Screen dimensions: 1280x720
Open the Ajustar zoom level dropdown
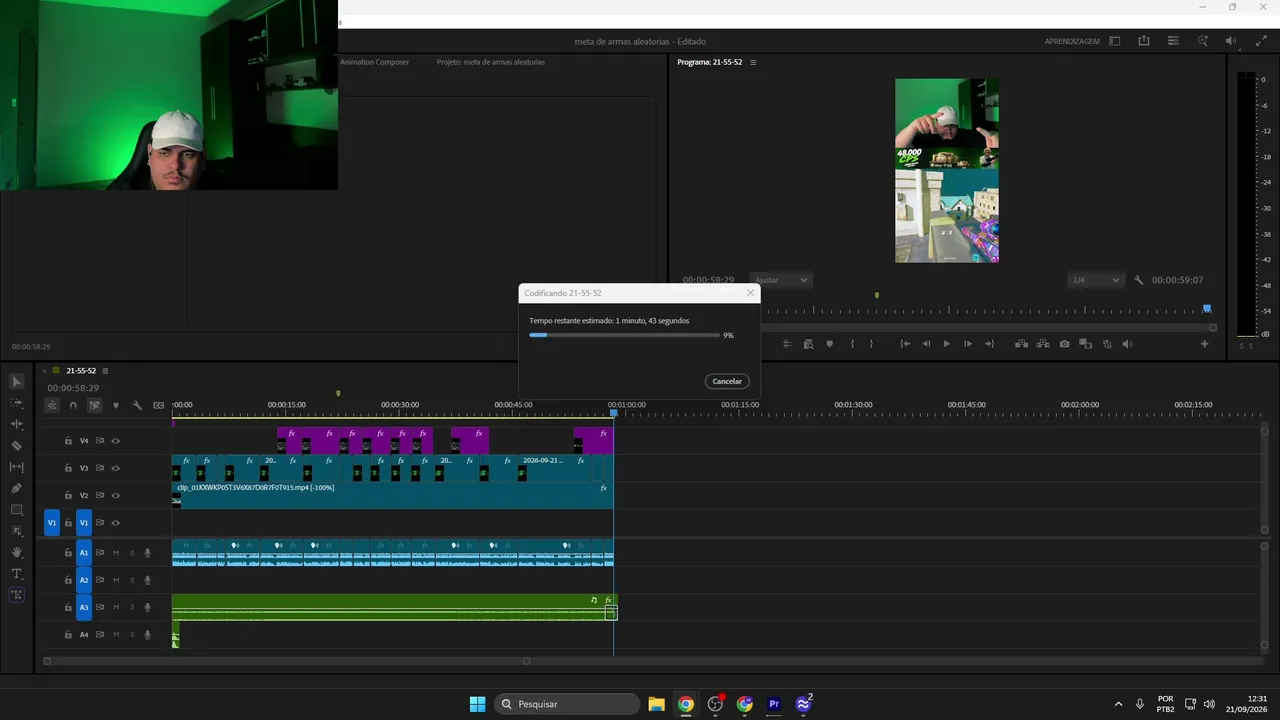[781, 280]
